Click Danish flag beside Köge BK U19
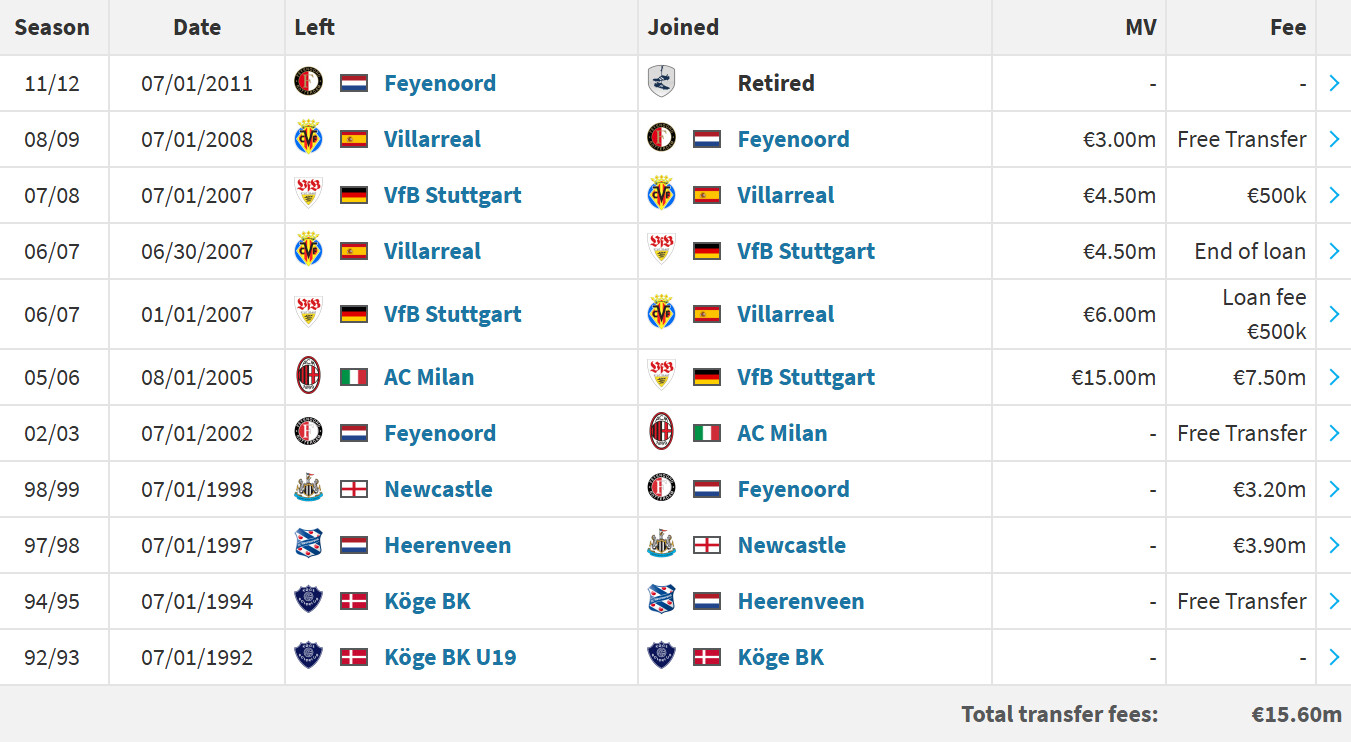The height and width of the screenshot is (742, 1351). point(354,657)
